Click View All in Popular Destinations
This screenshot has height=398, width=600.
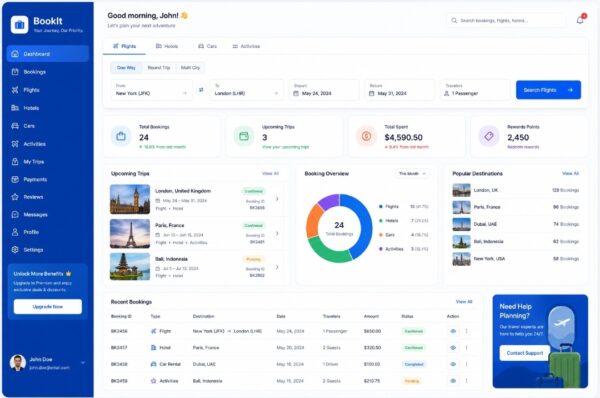pyautogui.click(x=570, y=174)
